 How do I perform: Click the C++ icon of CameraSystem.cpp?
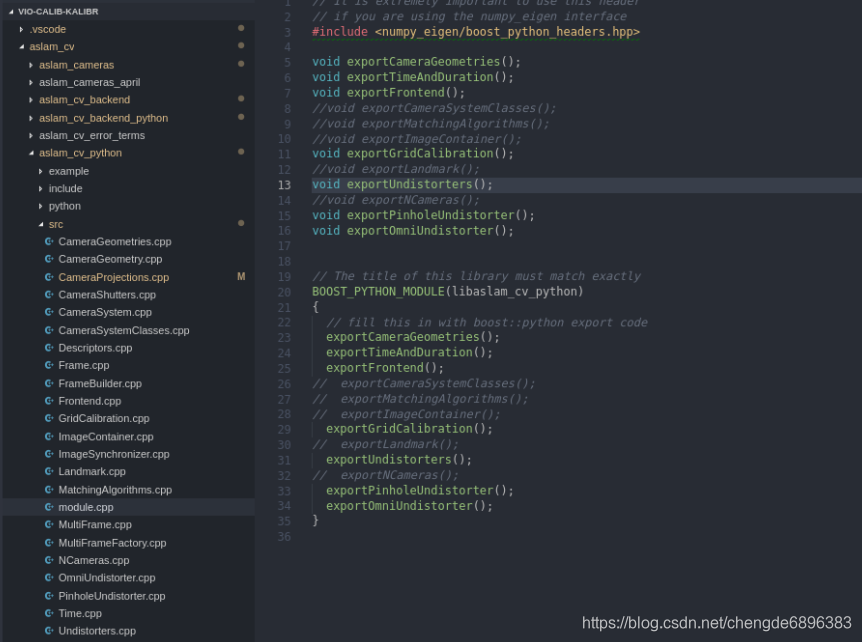(x=49, y=312)
